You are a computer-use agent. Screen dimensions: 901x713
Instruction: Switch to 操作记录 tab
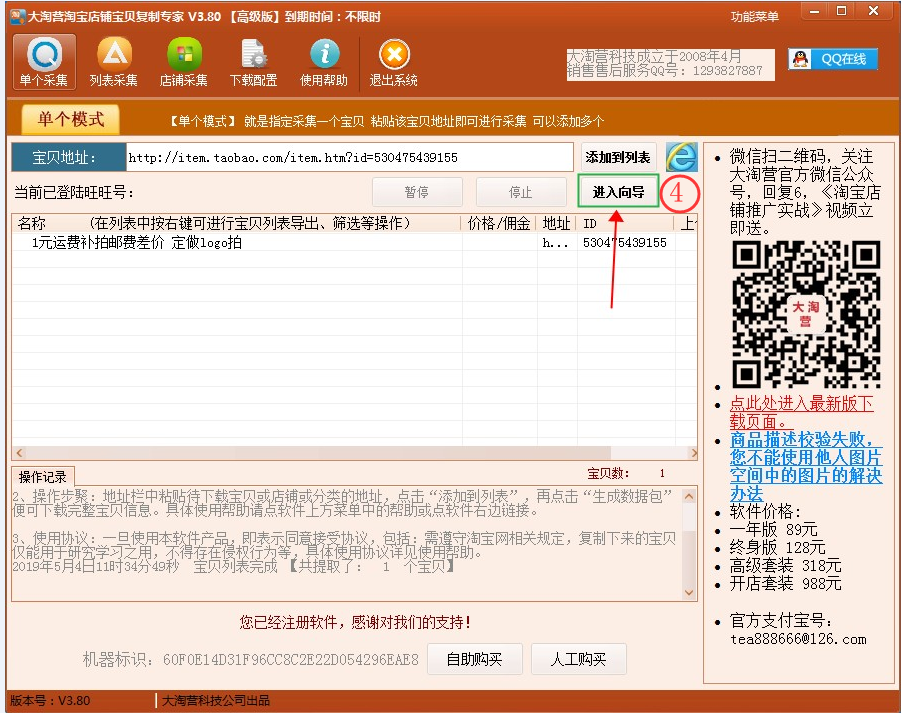[43, 477]
